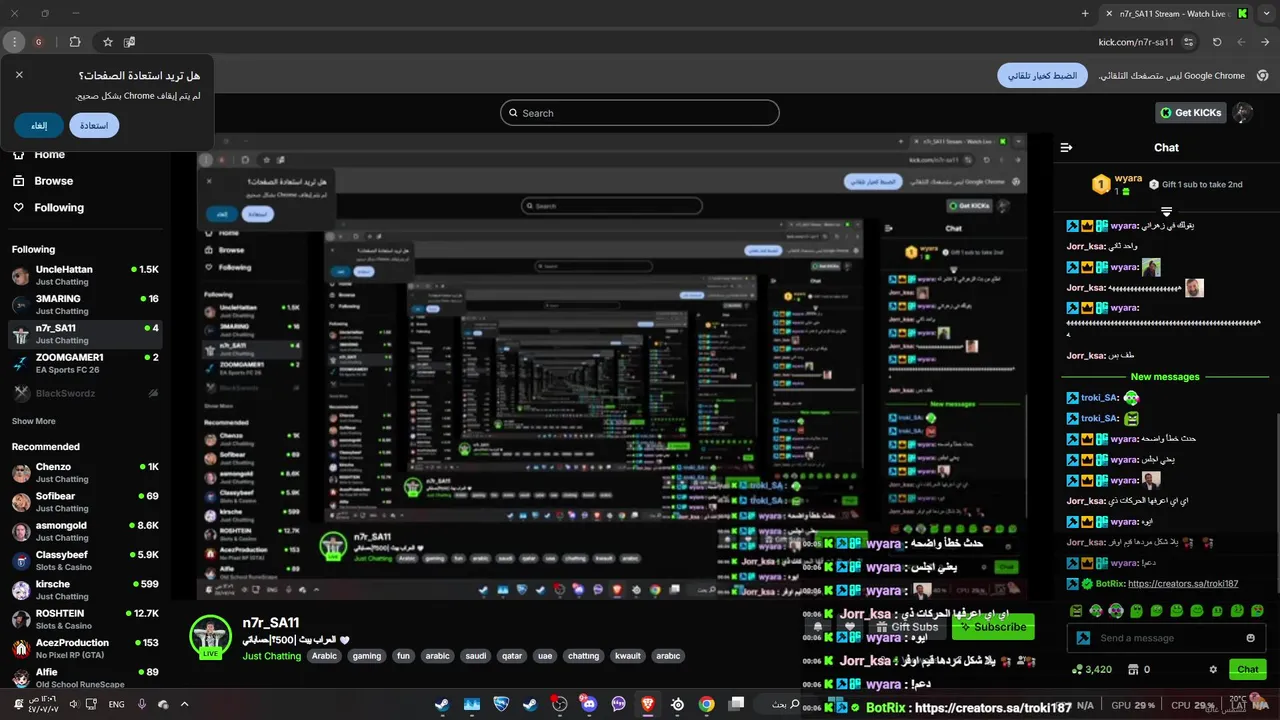Image resolution: width=1280 pixels, height=720 pixels.
Task: Click the saudi tag
Action: tap(476, 656)
